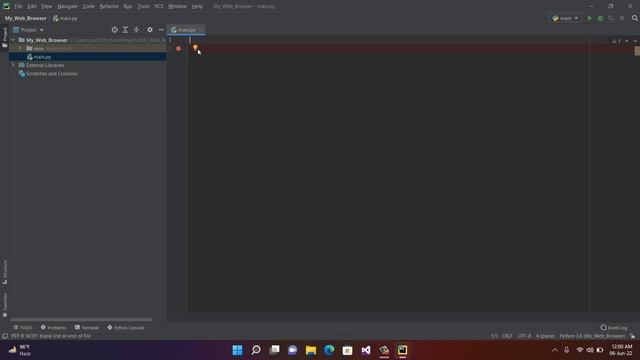The image size is (640, 360).
Task: Click the Python 3.6 interpreter selector
Action: pos(592,336)
